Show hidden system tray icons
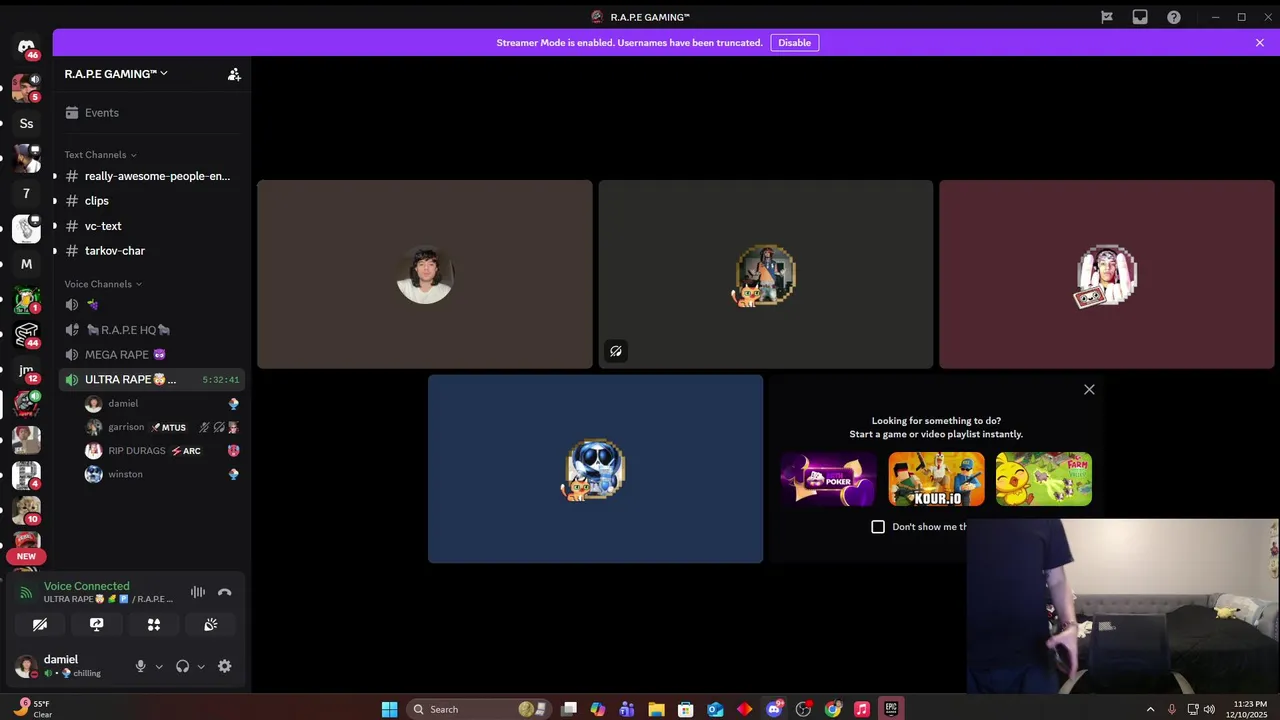The height and width of the screenshot is (720, 1280). coord(1150,710)
